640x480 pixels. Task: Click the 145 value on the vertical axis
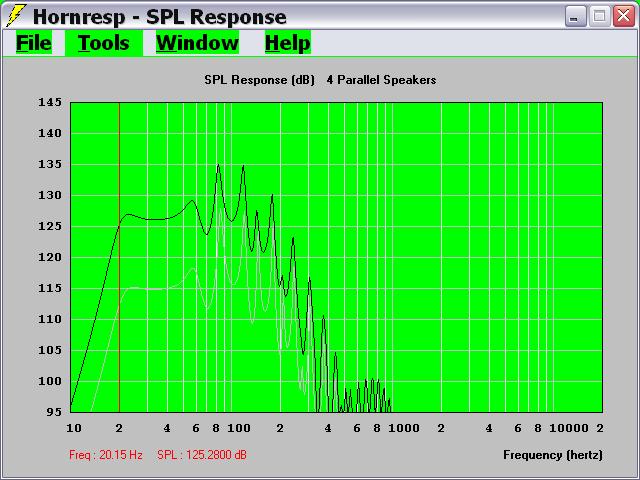click(x=50, y=102)
